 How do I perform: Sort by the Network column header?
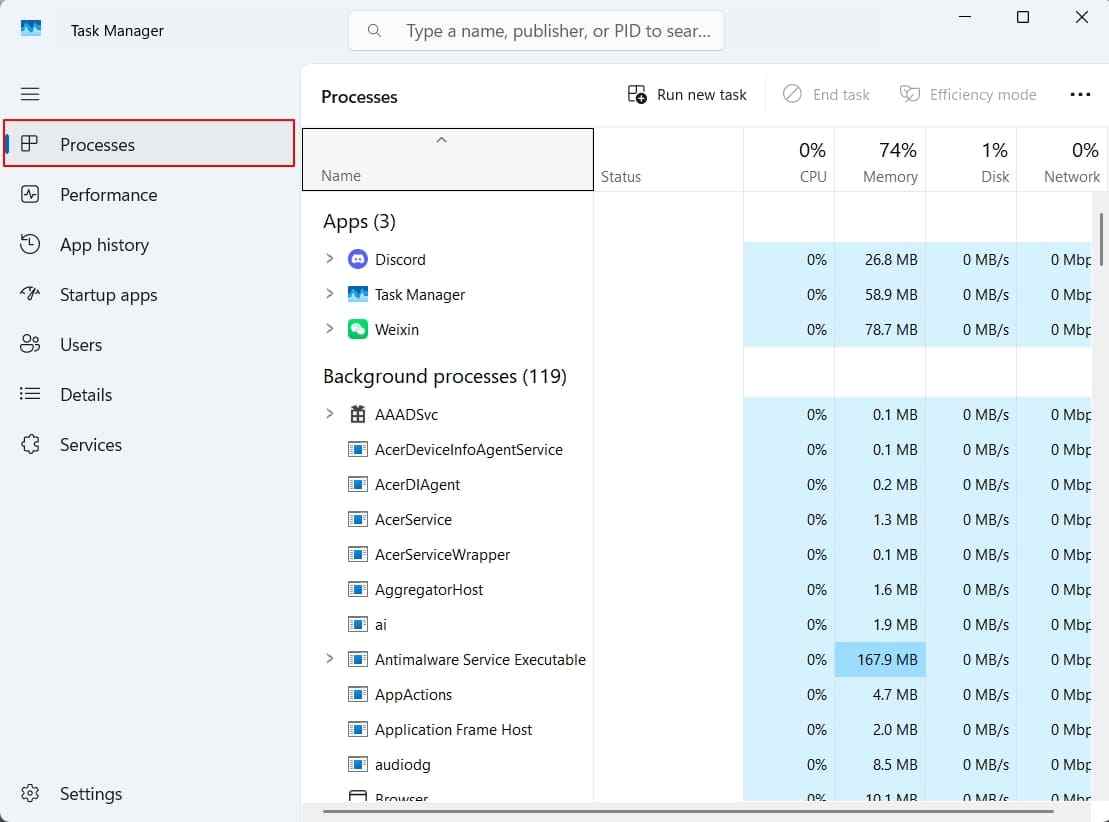1061,160
